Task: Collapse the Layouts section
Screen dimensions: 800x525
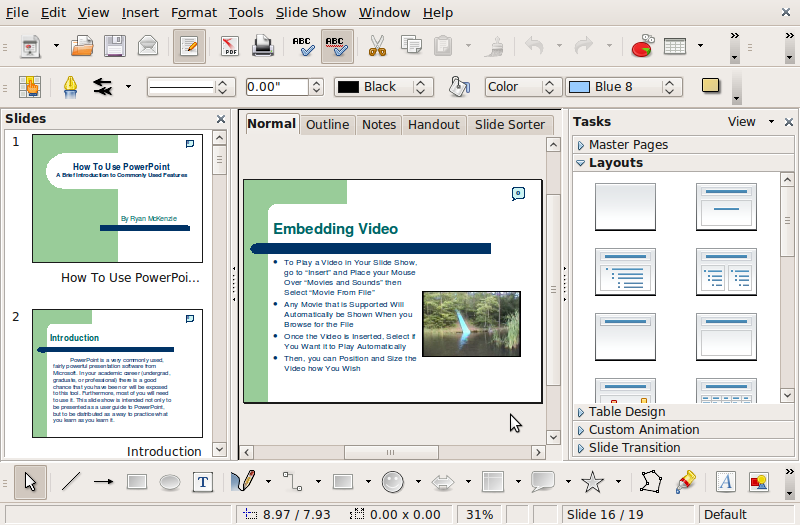Action: click(x=683, y=163)
